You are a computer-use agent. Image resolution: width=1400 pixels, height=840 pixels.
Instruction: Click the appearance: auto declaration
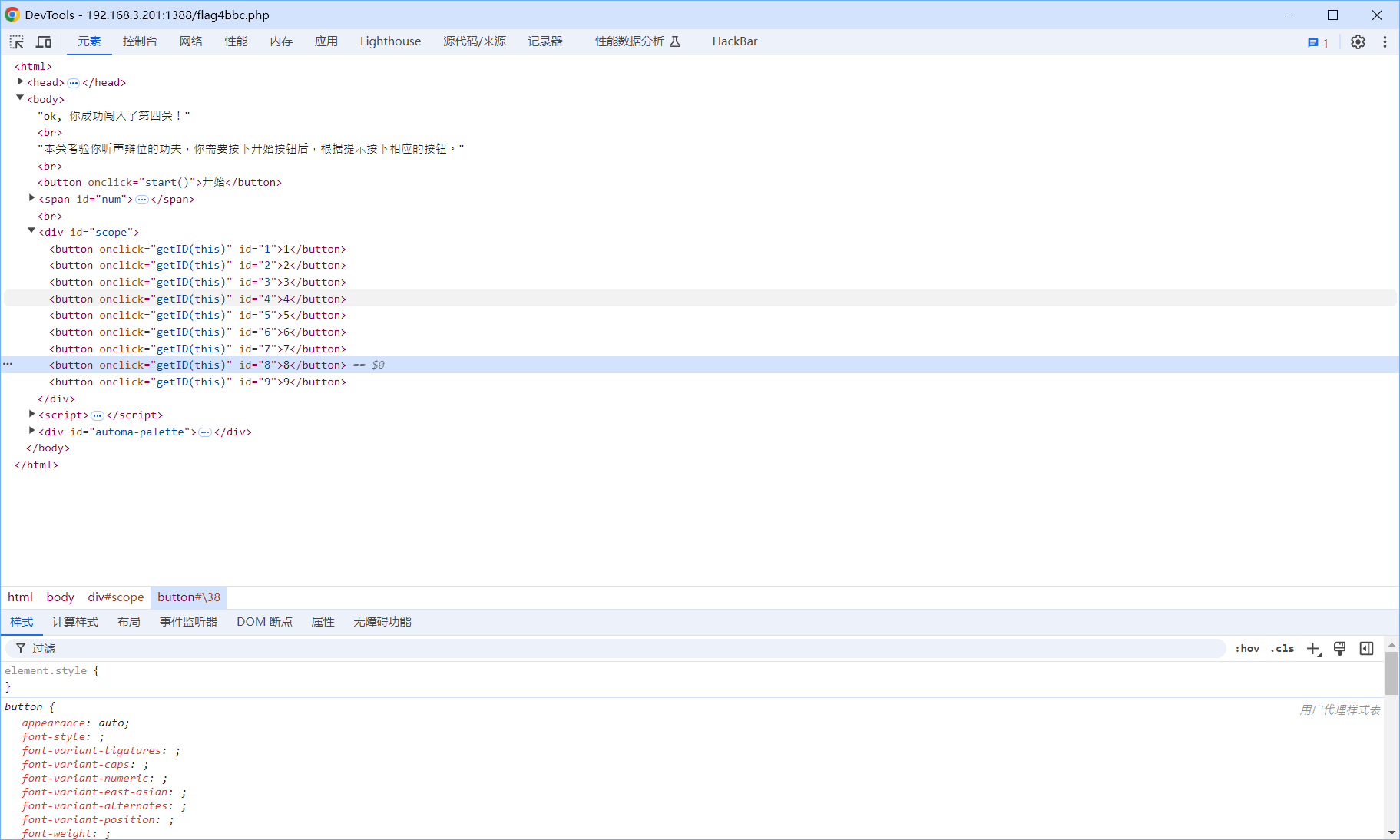click(75, 723)
